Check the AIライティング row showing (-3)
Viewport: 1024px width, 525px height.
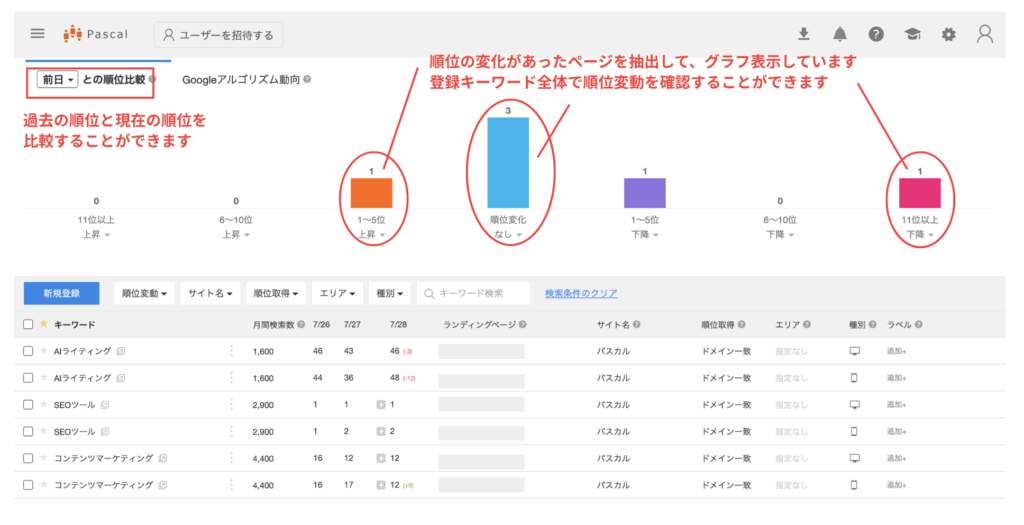click(28, 351)
